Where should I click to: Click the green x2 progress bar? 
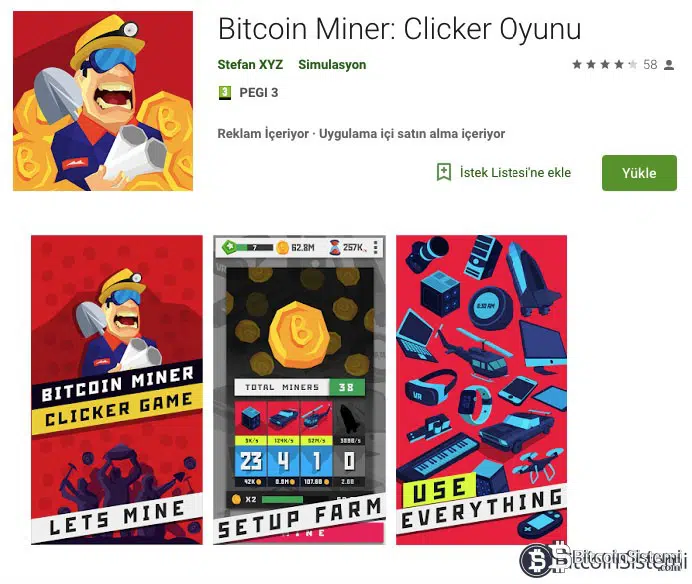point(282,499)
